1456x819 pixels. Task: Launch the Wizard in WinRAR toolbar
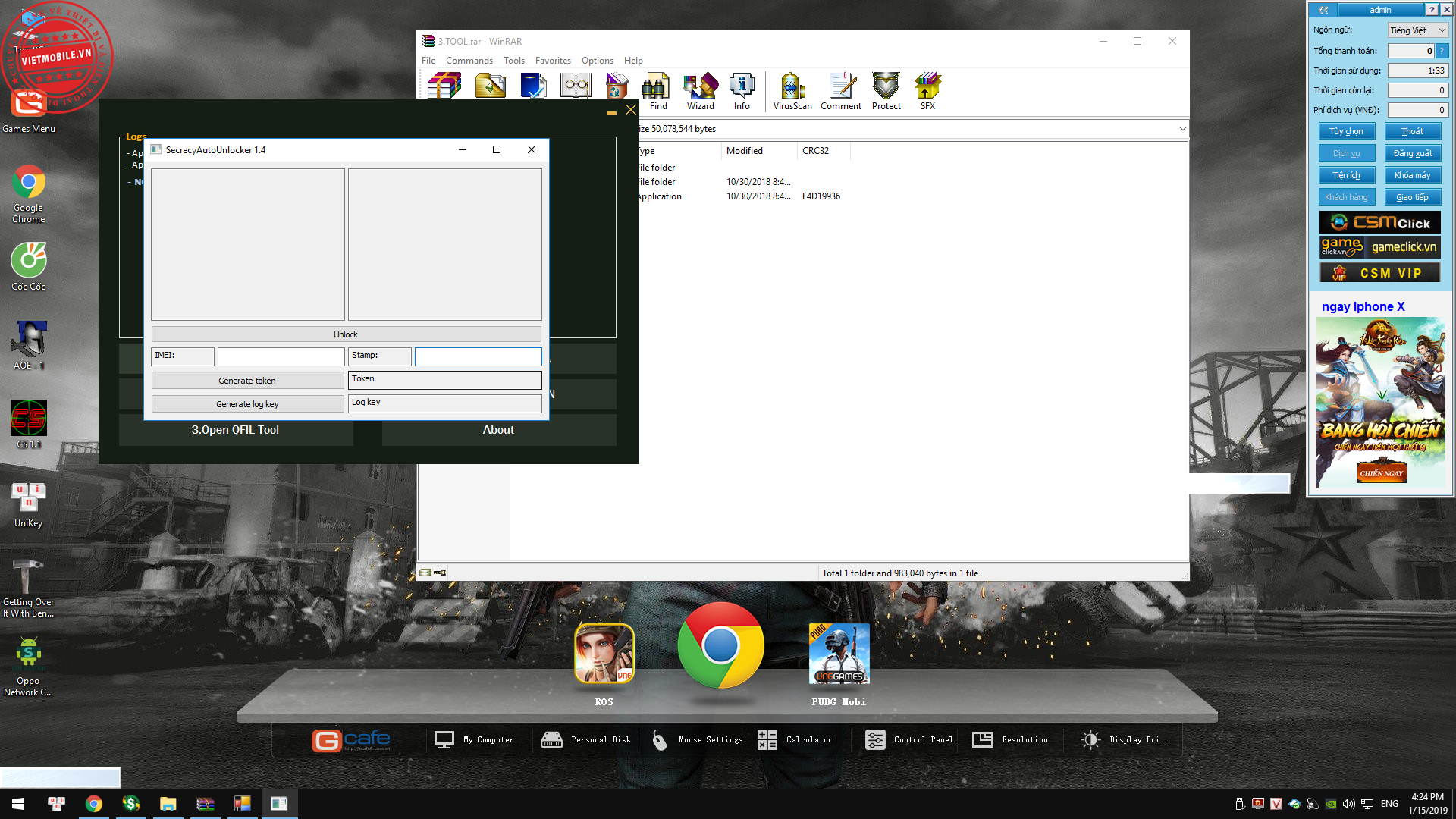(701, 92)
